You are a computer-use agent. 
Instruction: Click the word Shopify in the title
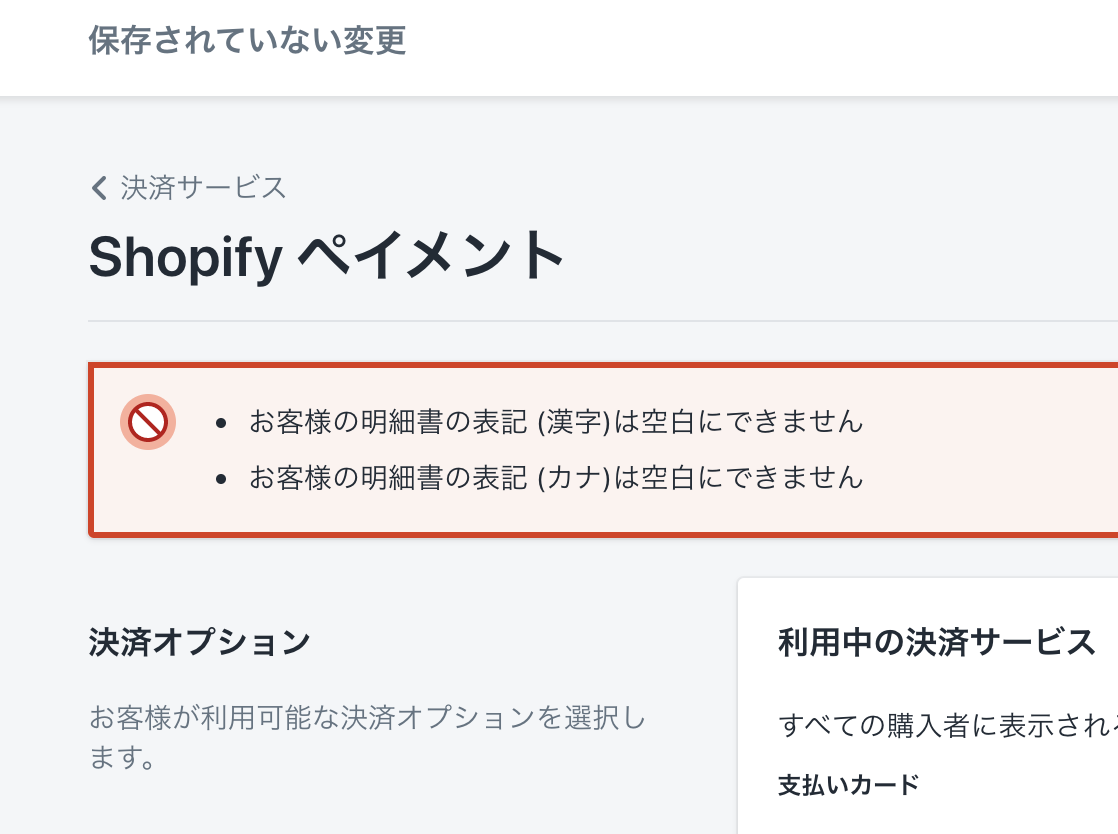pyautogui.click(x=186, y=257)
